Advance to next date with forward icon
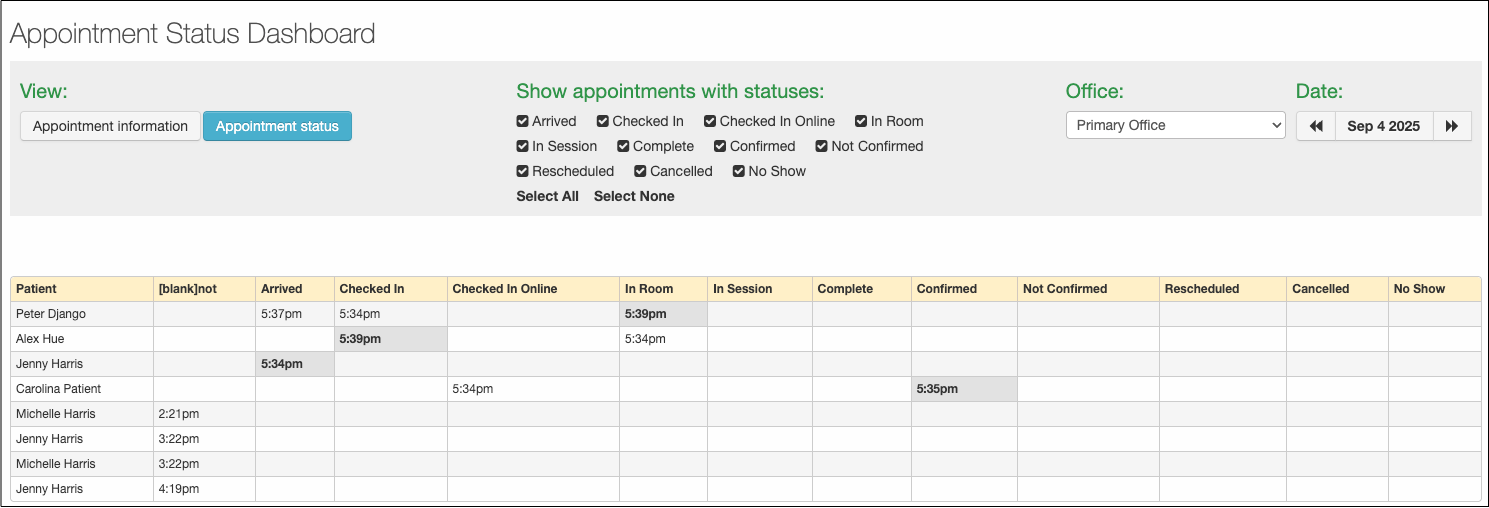 pyautogui.click(x=1452, y=126)
